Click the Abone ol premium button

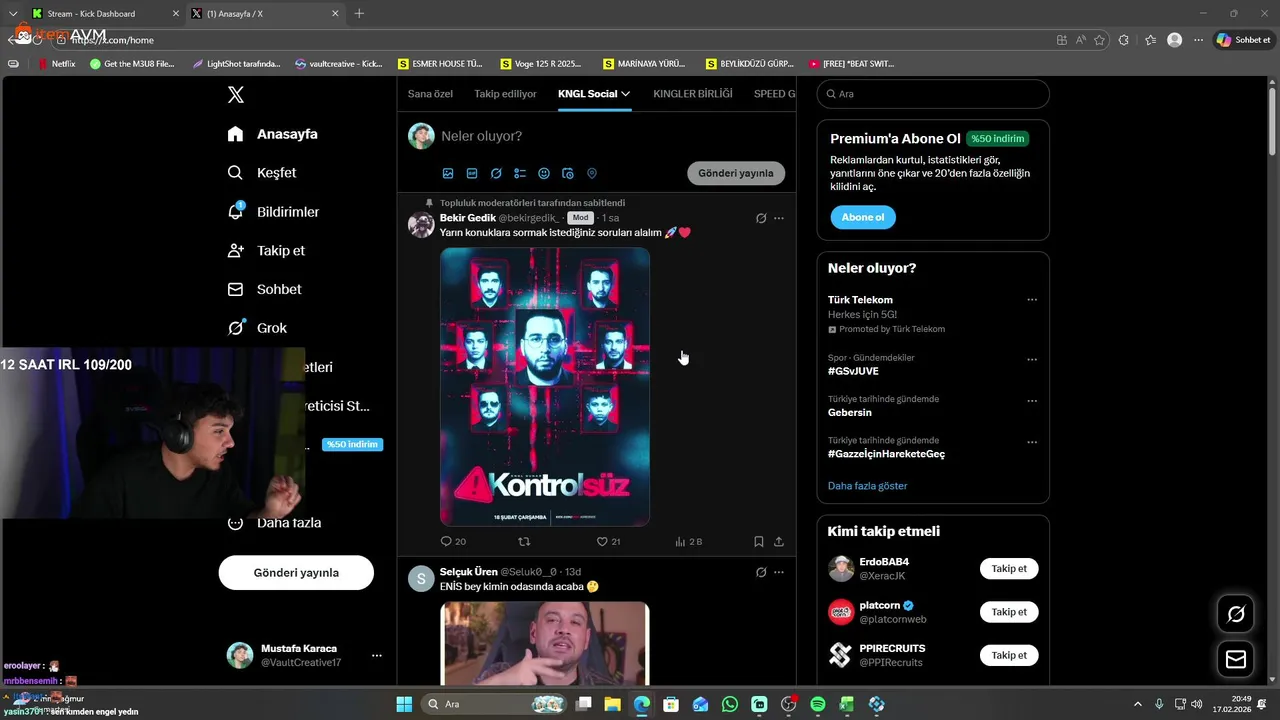pyautogui.click(x=863, y=217)
